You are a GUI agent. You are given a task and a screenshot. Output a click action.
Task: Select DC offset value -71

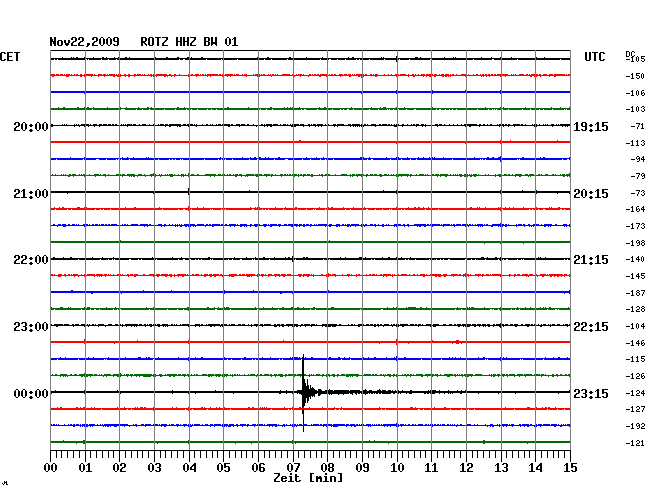point(638,126)
